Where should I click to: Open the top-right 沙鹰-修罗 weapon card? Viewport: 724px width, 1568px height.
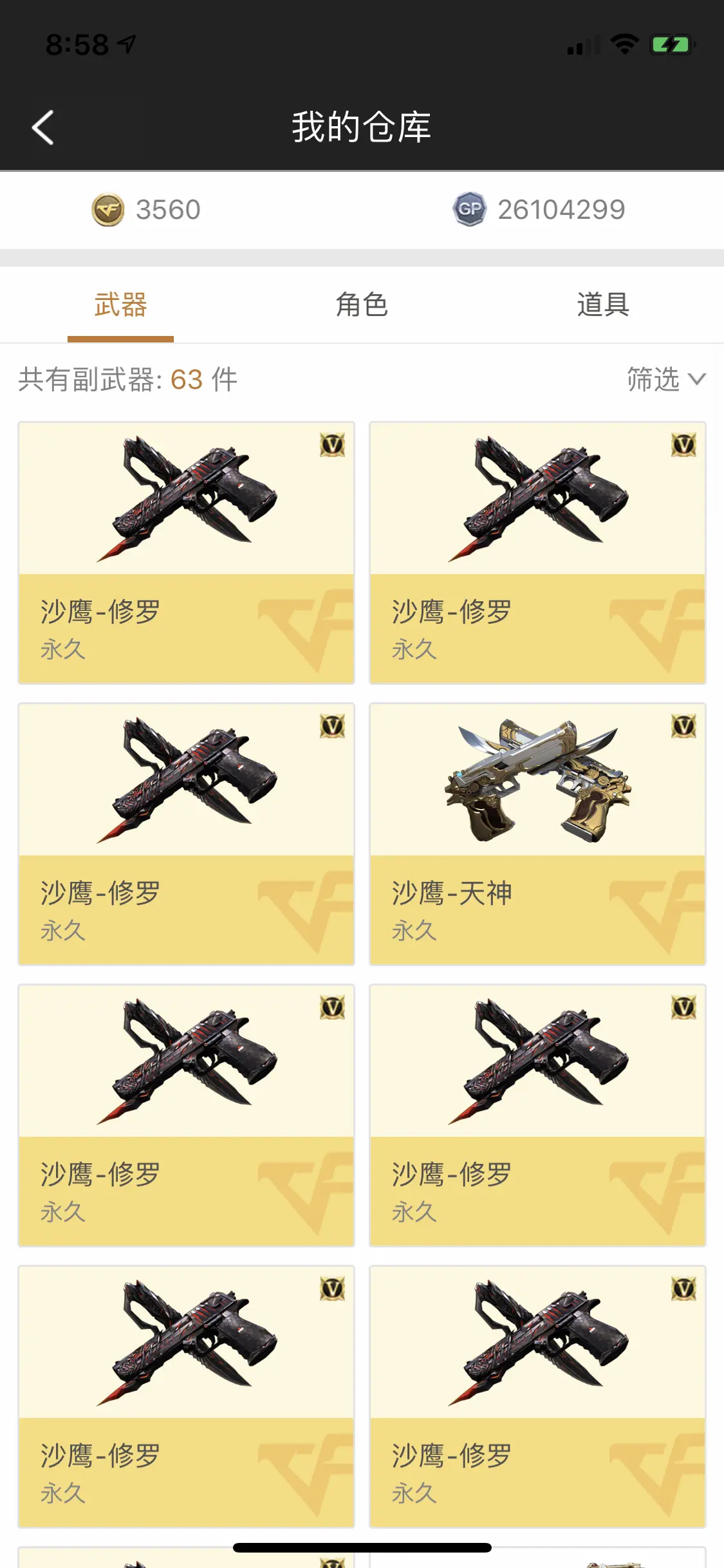tap(537, 553)
